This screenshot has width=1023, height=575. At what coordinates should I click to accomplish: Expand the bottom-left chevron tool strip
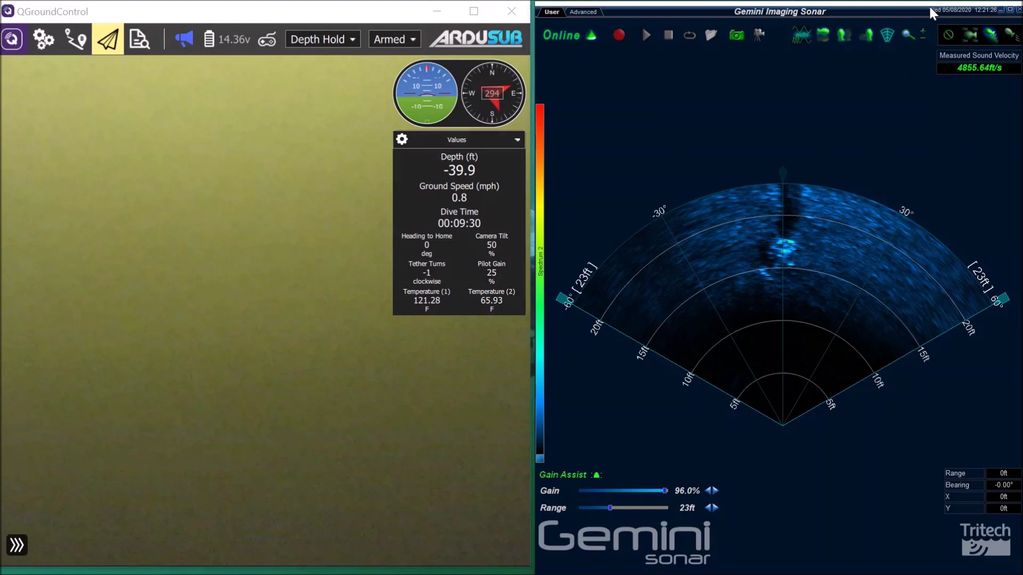[x=17, y=545]
